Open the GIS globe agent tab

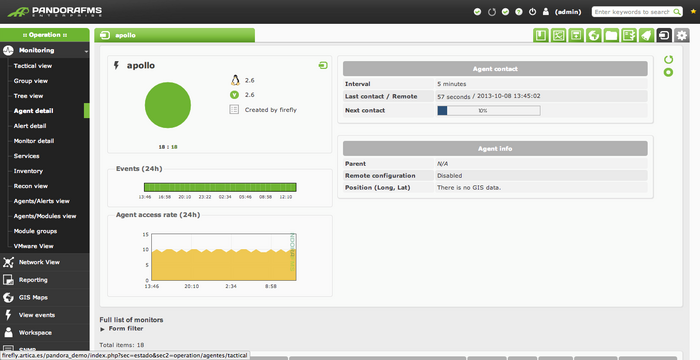tap(594, 35)
